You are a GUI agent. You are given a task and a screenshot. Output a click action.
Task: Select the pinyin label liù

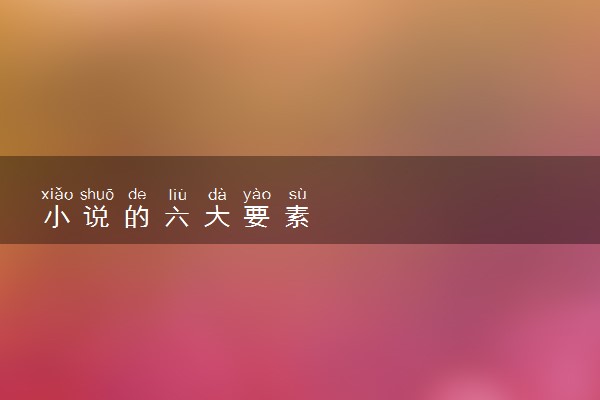178,194
